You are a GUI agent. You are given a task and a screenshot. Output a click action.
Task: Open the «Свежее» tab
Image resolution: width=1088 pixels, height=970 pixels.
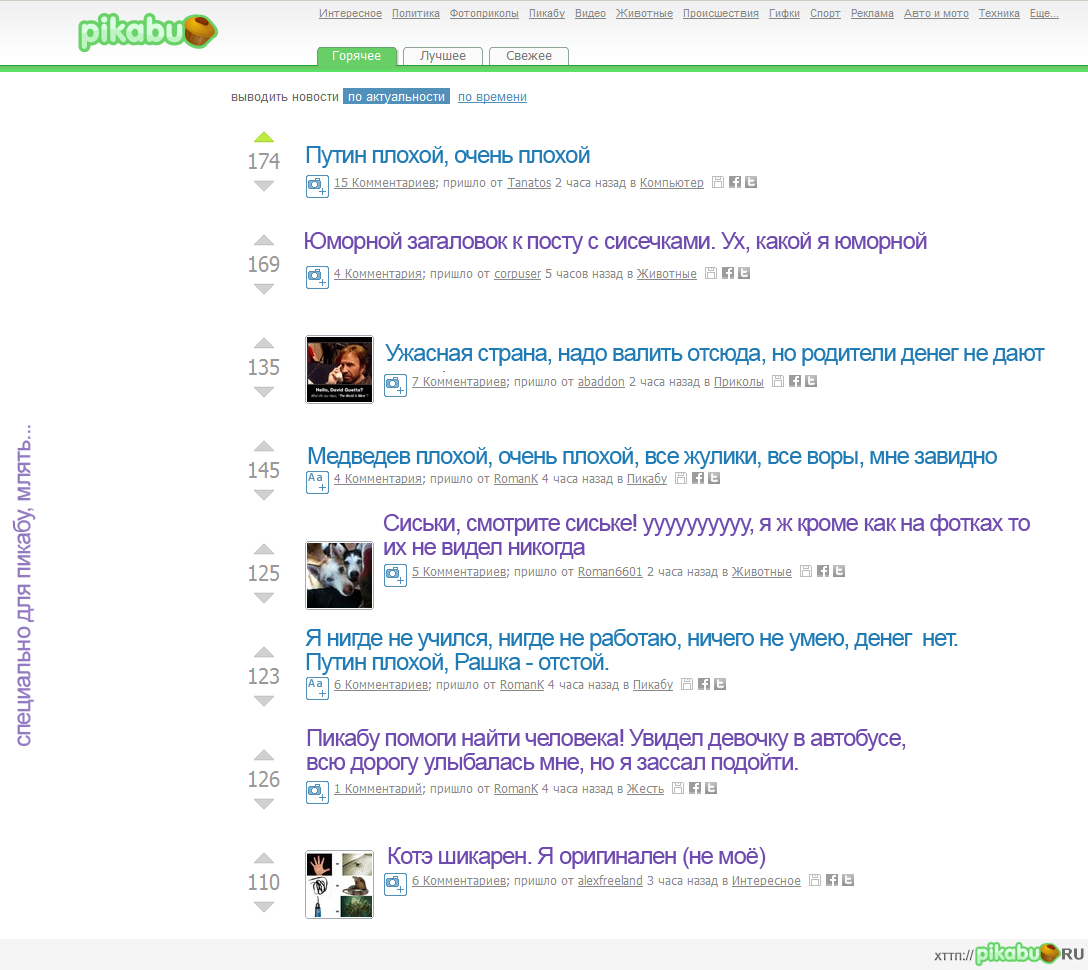[528, 56]
